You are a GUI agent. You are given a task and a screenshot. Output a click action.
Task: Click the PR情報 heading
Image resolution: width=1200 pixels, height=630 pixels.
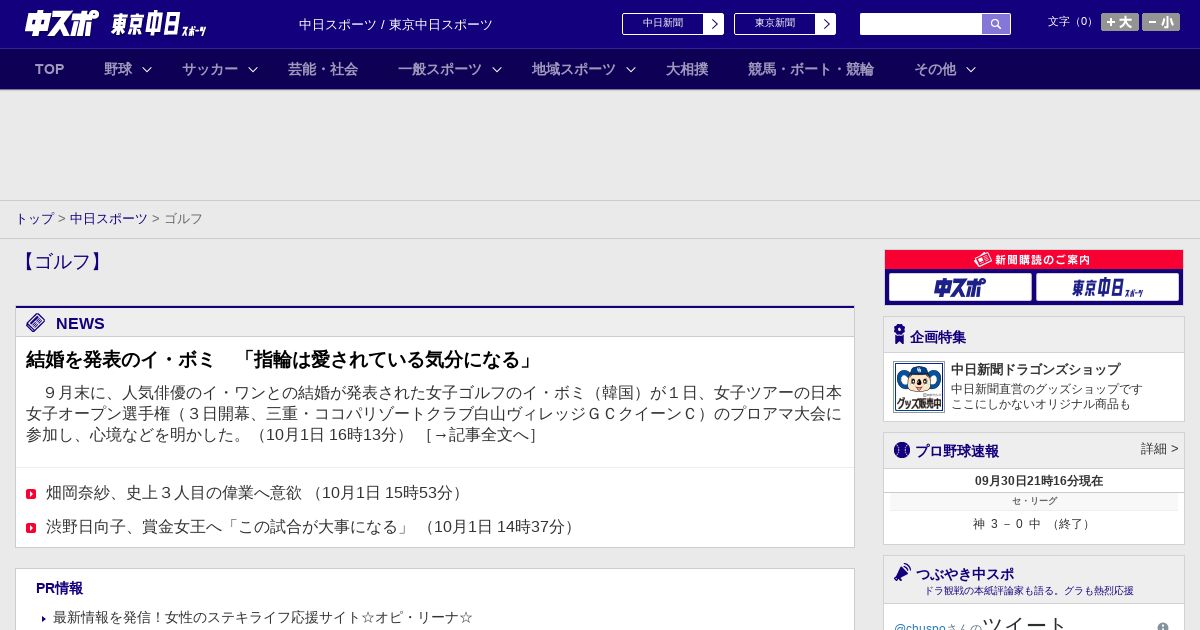point(59,588)
